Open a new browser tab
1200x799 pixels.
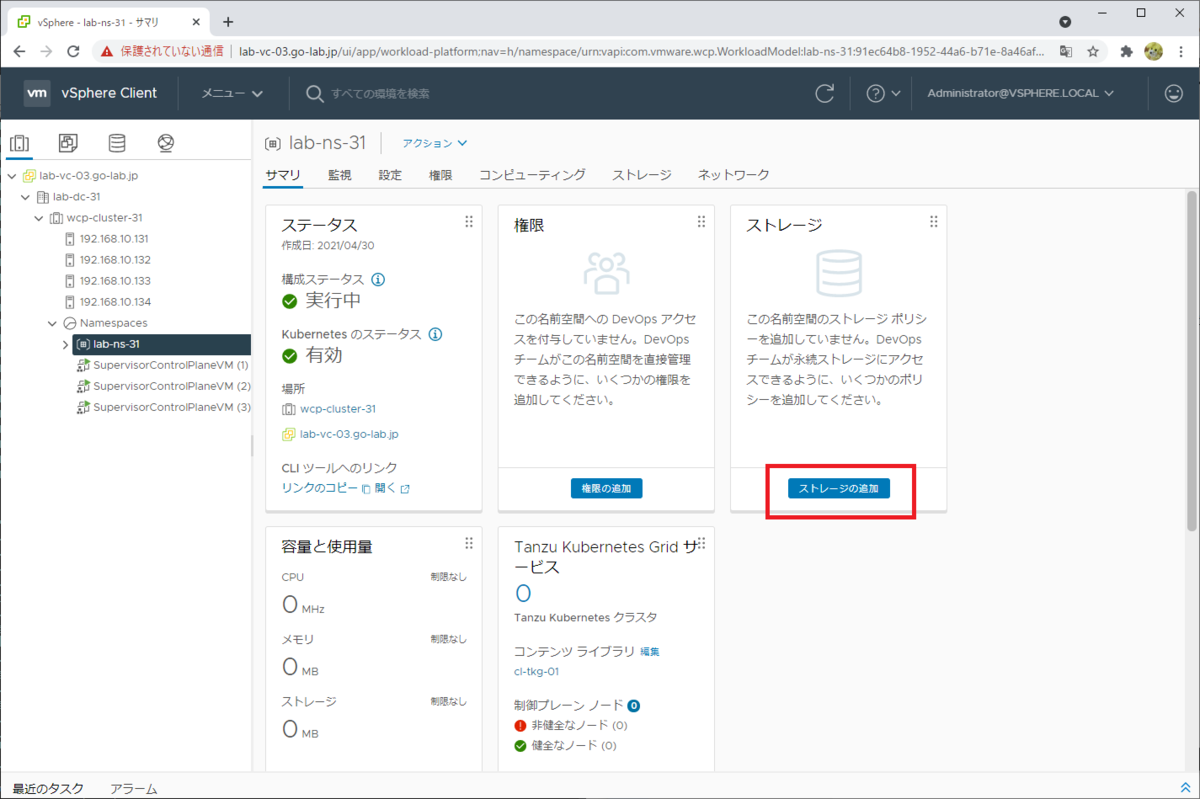228,21
